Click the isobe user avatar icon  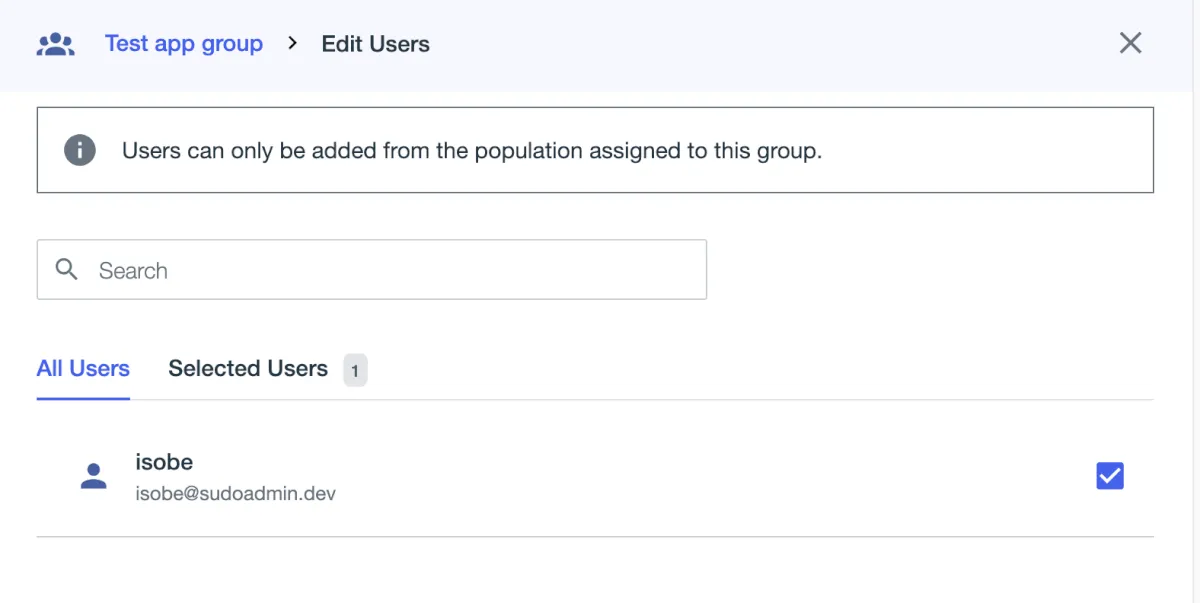(93, 476)
